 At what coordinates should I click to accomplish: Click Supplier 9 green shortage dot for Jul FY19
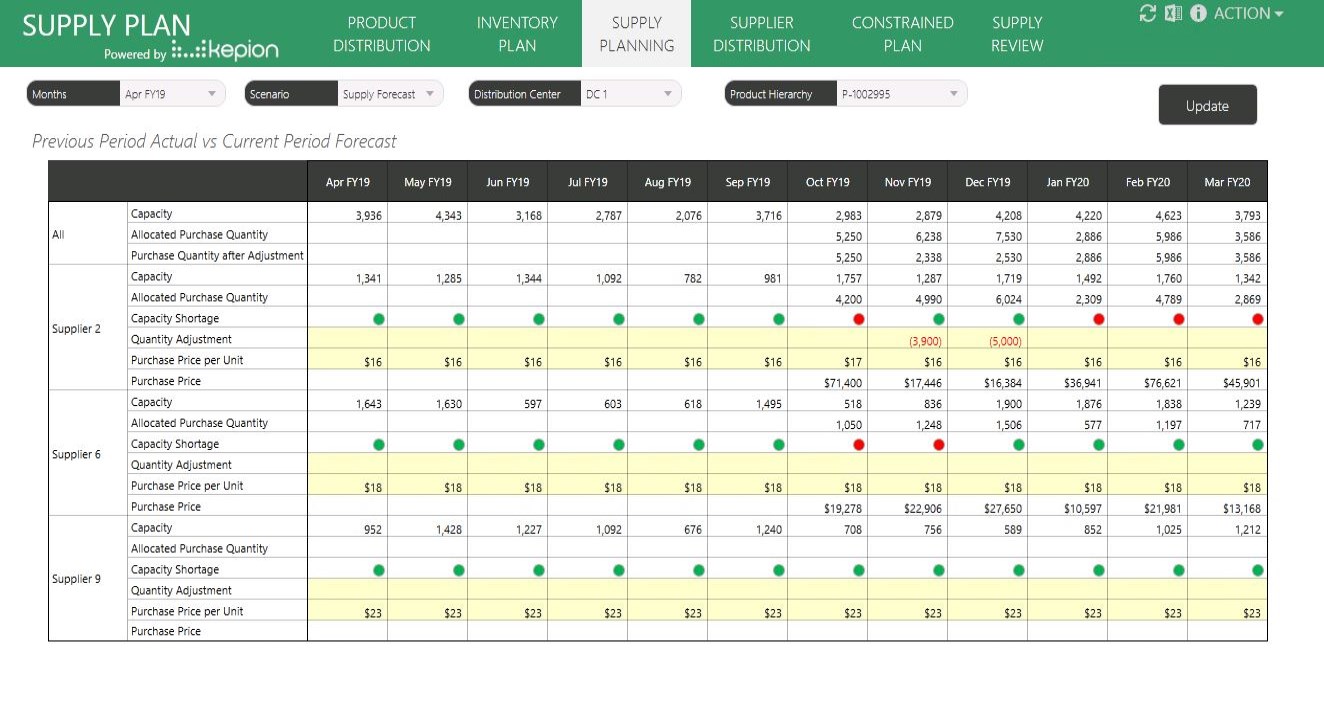click(618, 570)
